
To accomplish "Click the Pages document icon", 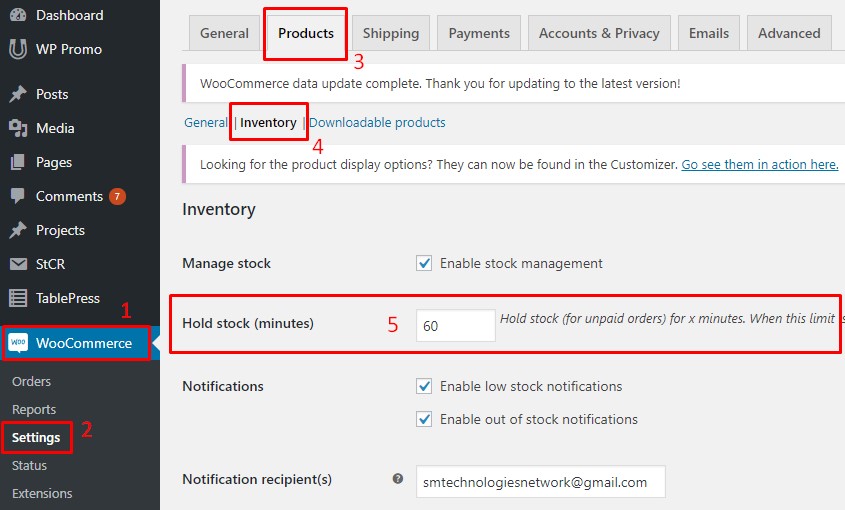I will coord(18,162).
